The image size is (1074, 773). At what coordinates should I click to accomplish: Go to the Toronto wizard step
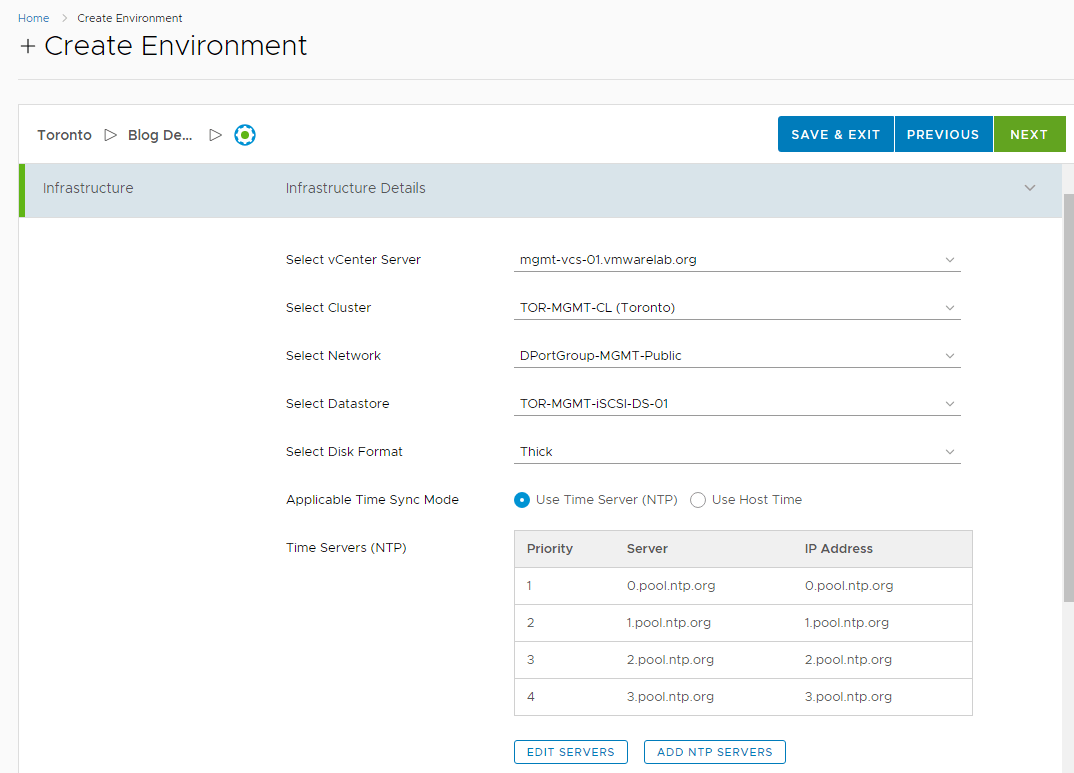[x=64, y=135]
